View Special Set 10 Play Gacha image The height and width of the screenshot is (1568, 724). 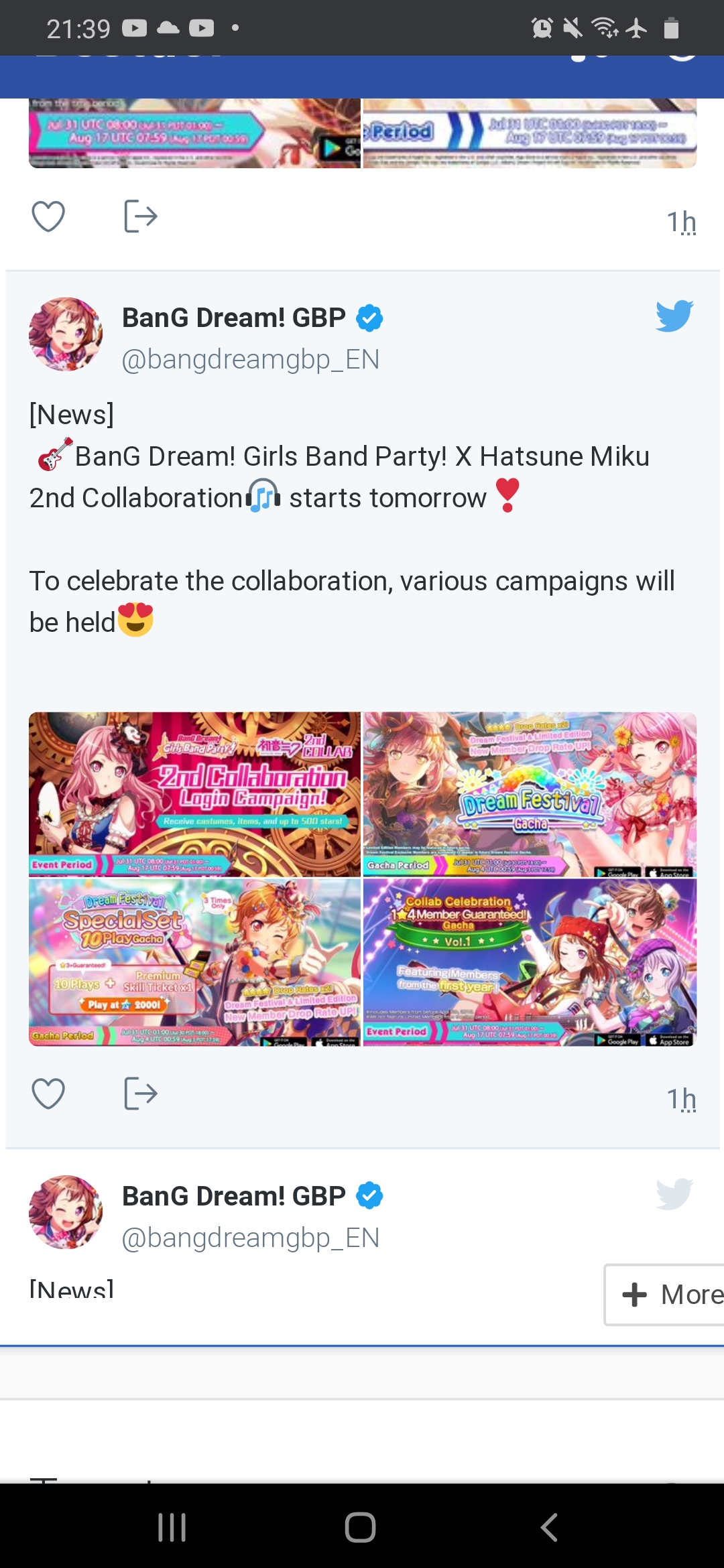click(194, 963)
